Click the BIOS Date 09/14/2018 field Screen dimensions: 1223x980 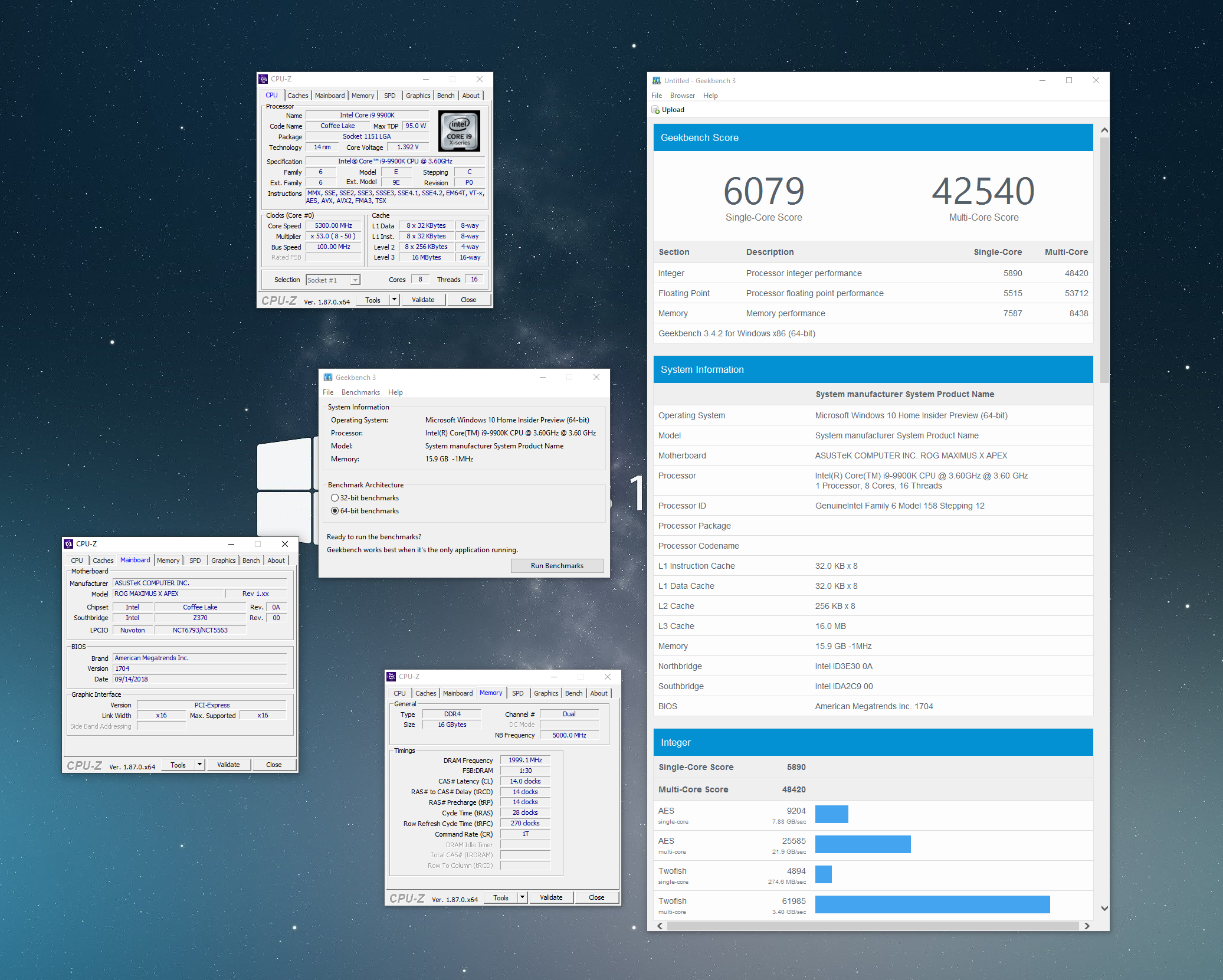200,679
